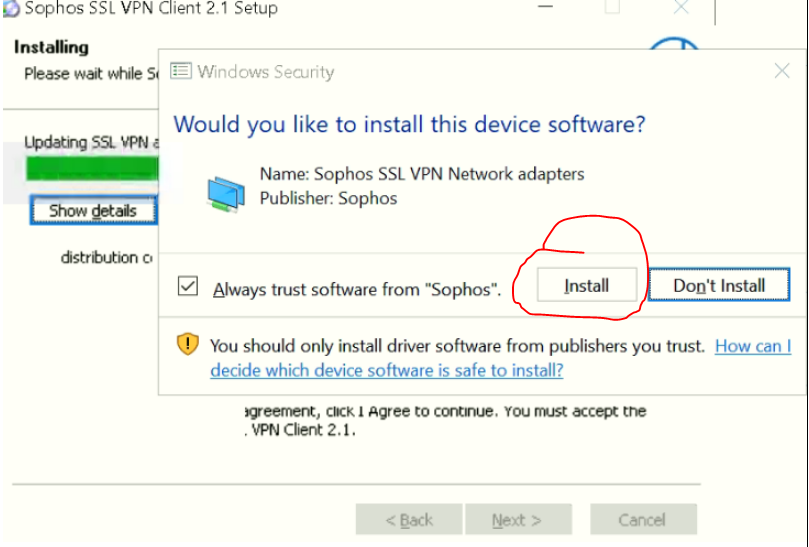
Task: Uncheck Always trust software from Sophos
Action: [187, 287]
